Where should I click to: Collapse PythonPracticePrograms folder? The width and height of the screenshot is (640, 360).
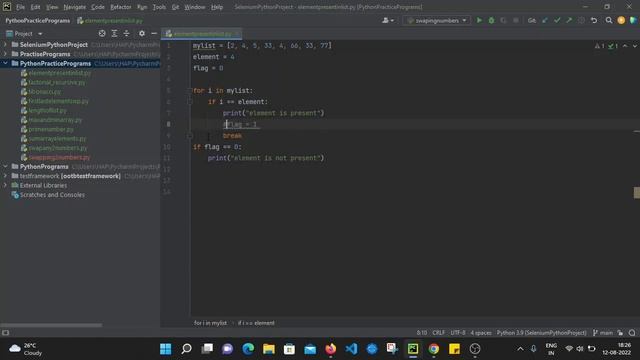(5, 63)
